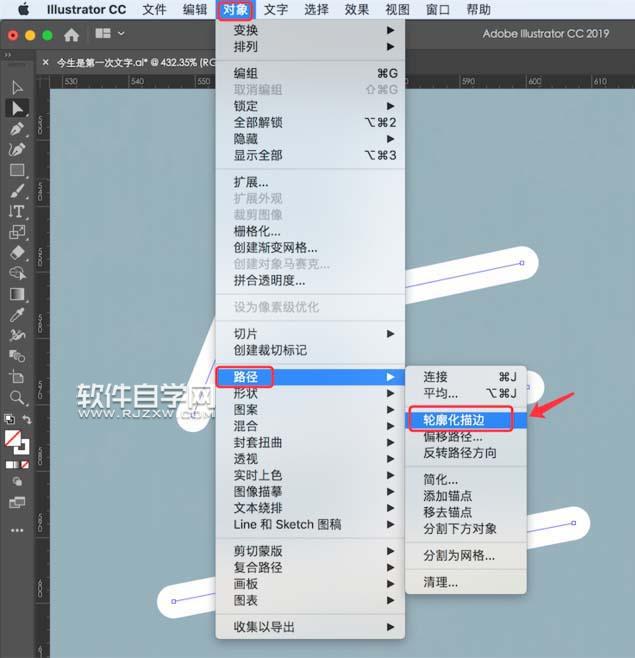
Task: Expand the 切片 submenu
Action: [310, 334]
